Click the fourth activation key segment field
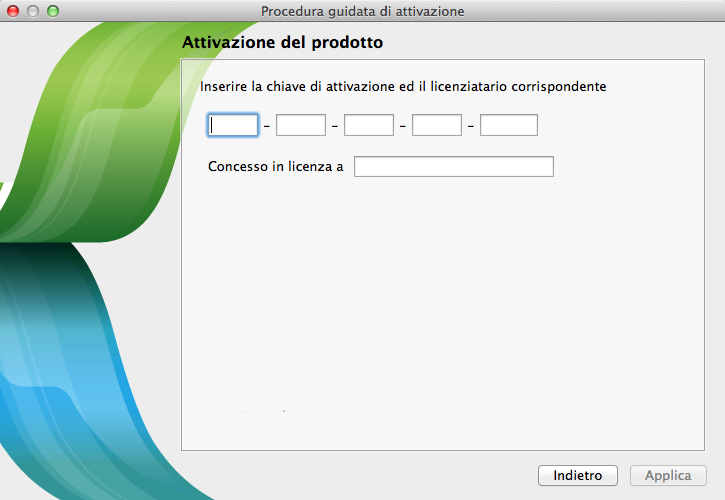Viewport: 725px width, 500px height. 437,125
